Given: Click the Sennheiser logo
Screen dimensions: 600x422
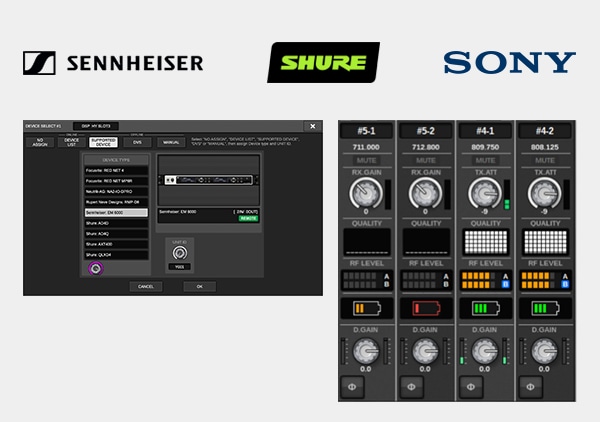Looking at the screenshot, I should (x=112, y=63).
